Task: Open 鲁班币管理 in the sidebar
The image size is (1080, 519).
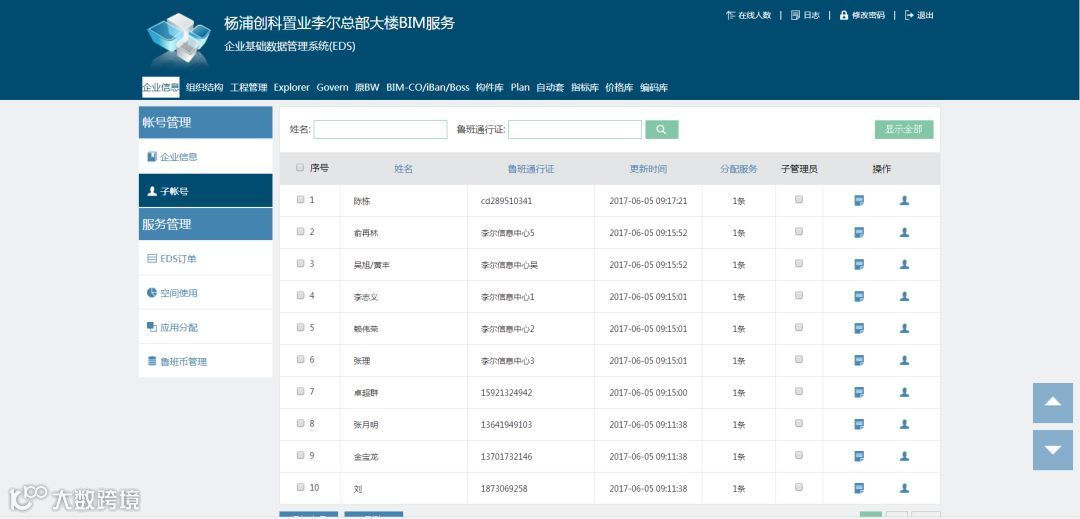Action: pos(205,361)
